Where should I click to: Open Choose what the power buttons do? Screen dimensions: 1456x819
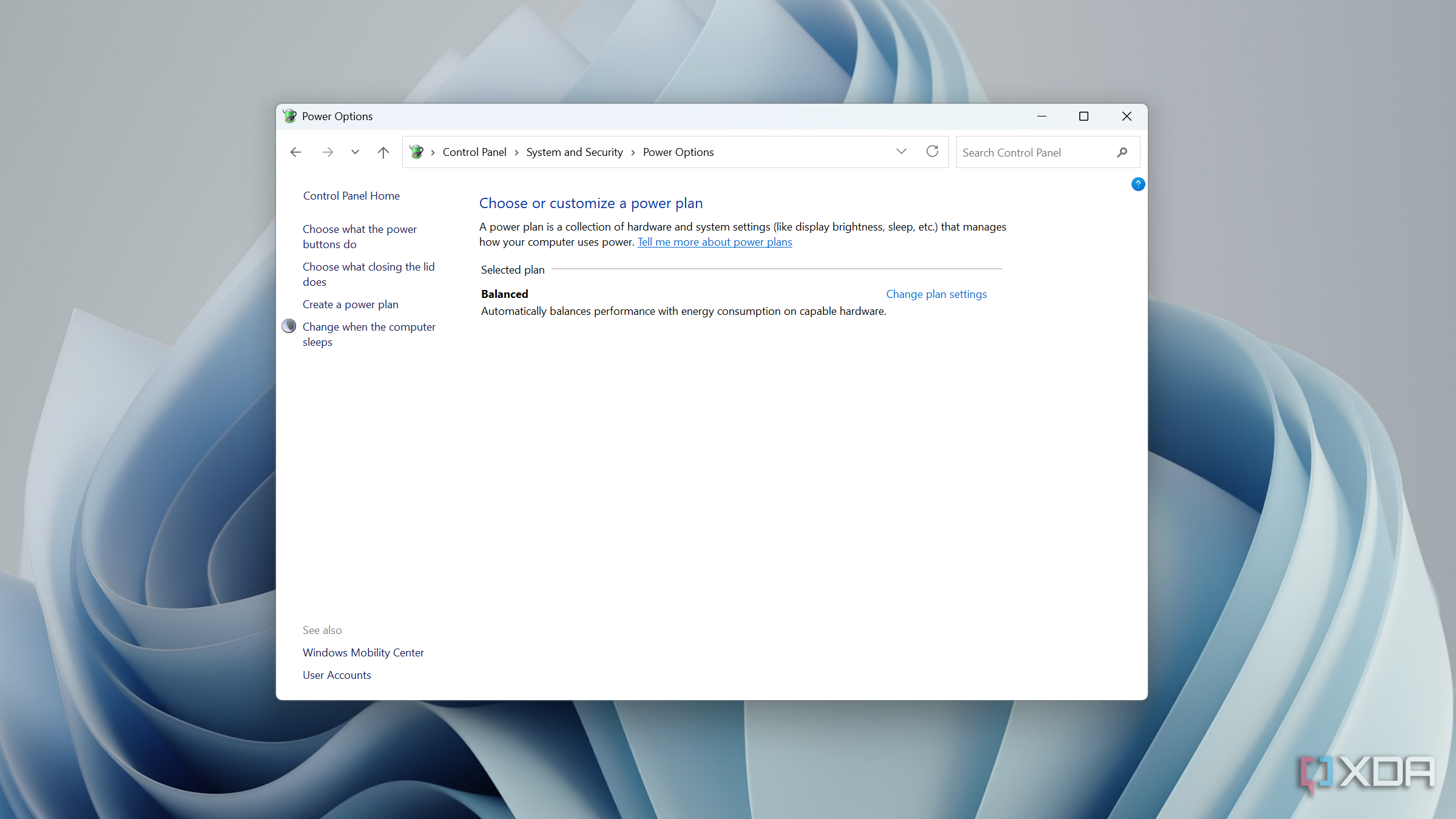pyautogui.click(x=360, y=237)
